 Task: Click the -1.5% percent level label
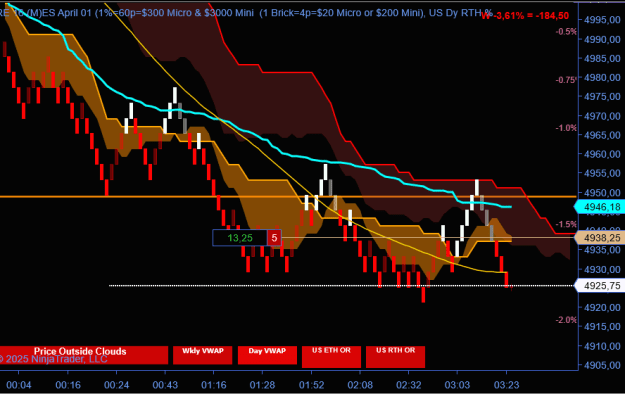[x=566, y=224]
